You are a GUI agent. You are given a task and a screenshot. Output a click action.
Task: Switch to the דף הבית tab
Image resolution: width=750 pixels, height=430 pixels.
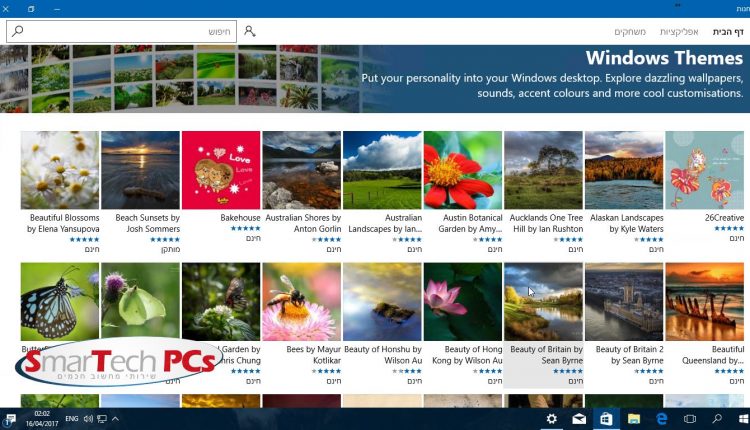728,32
